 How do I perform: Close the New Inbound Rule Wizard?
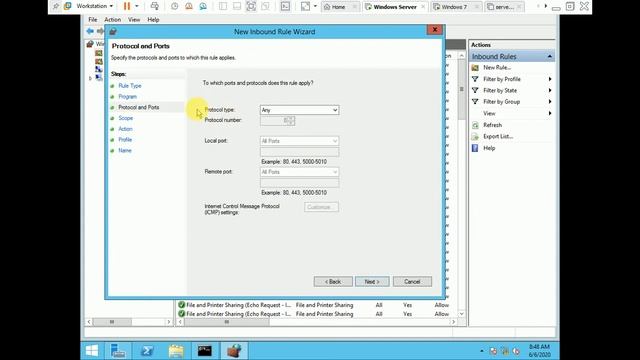point(435,29)
